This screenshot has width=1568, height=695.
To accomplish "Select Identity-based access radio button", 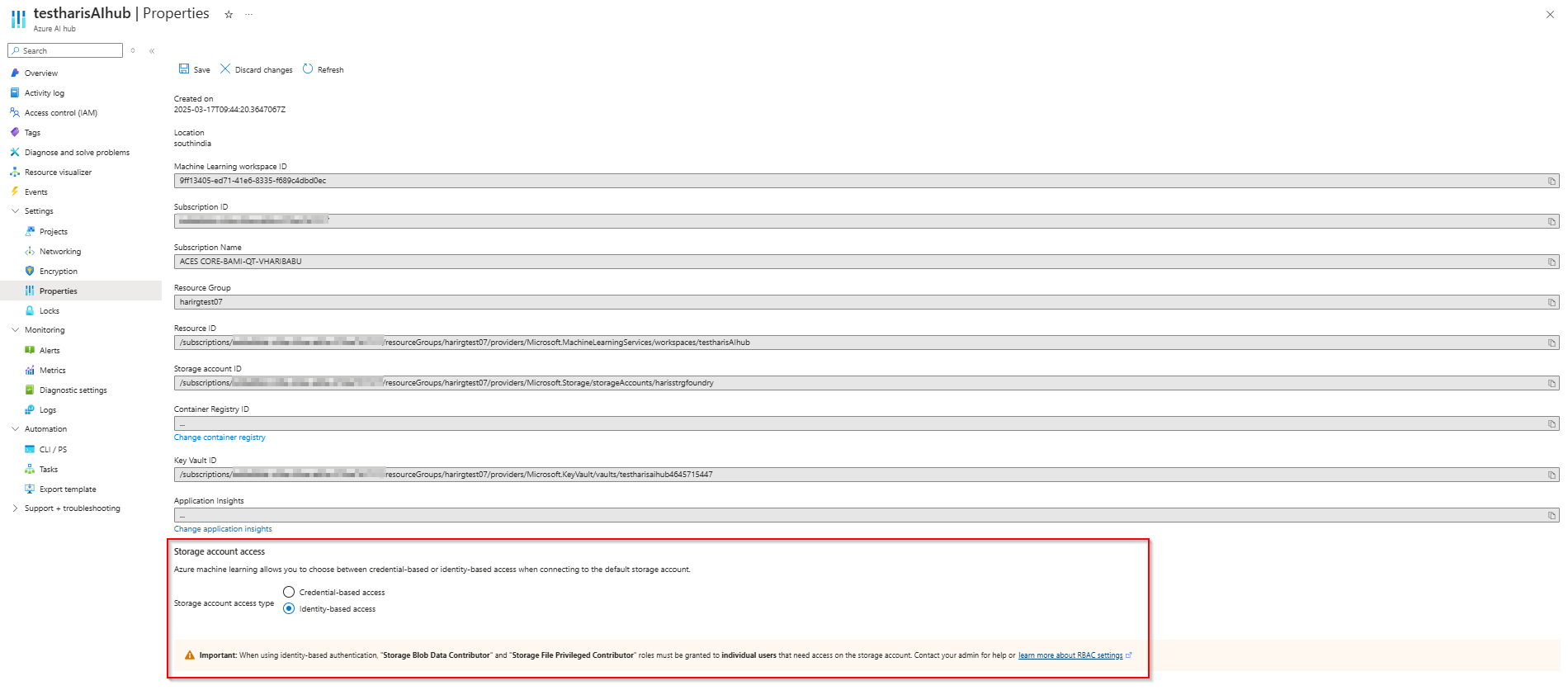I will 289,608.
